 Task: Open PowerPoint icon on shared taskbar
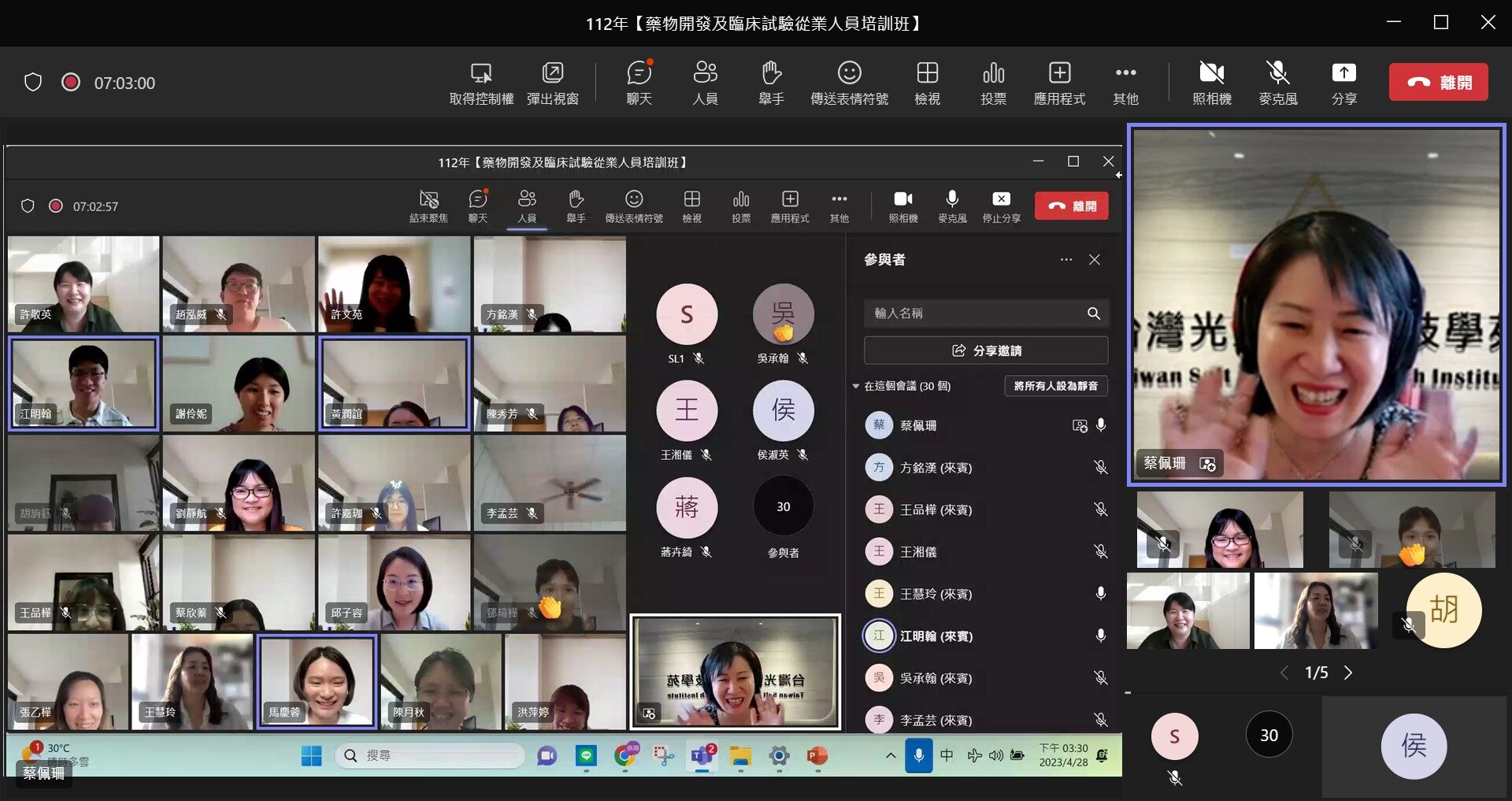point(817,756)
